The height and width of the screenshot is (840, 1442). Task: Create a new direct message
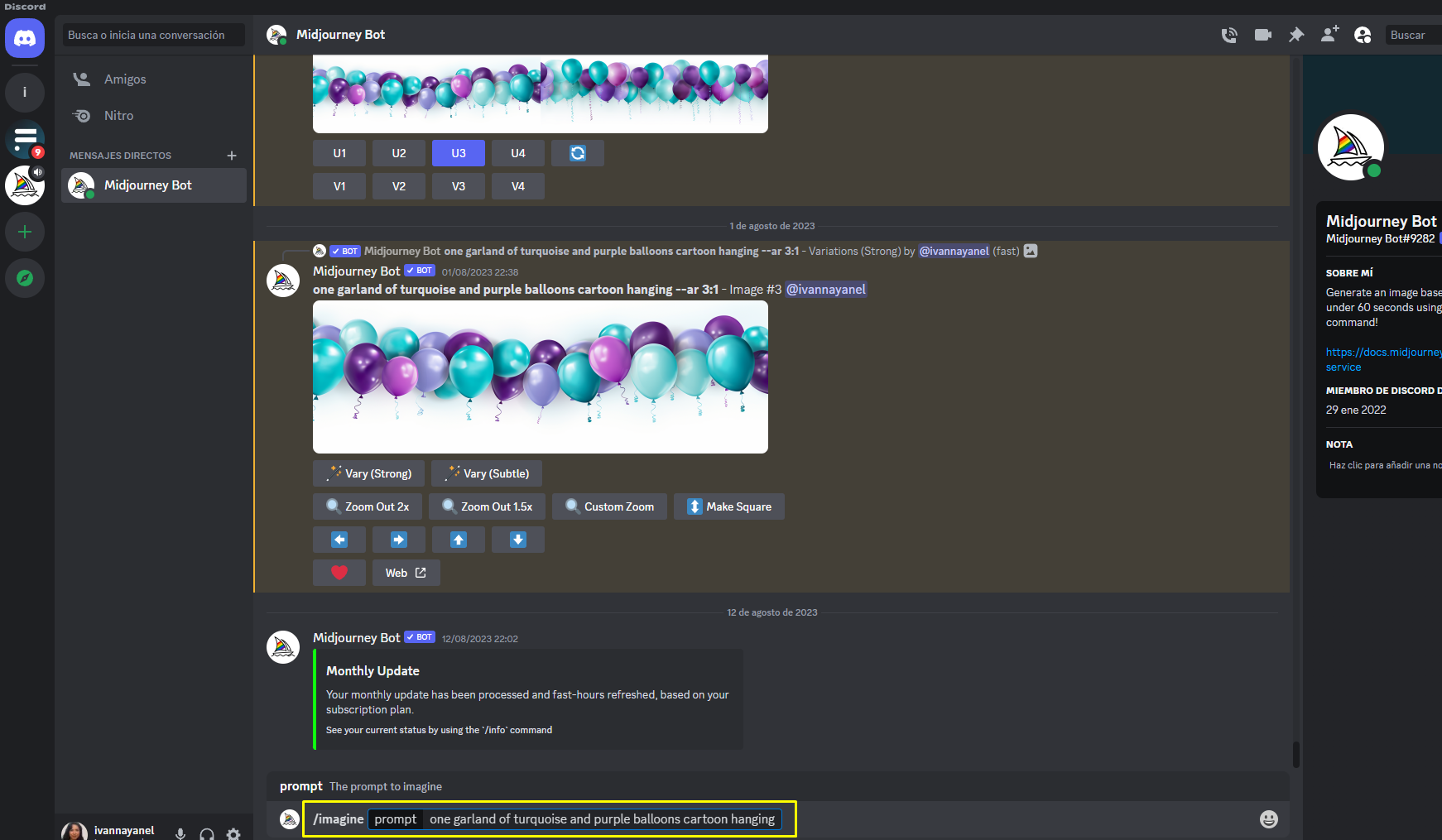[x=232, y=156]
